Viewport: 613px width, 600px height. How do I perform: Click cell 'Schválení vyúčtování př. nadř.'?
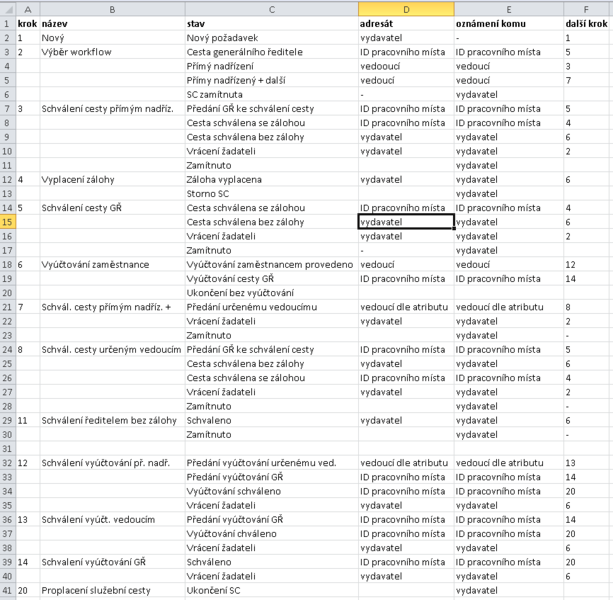(x=112, y=463)
